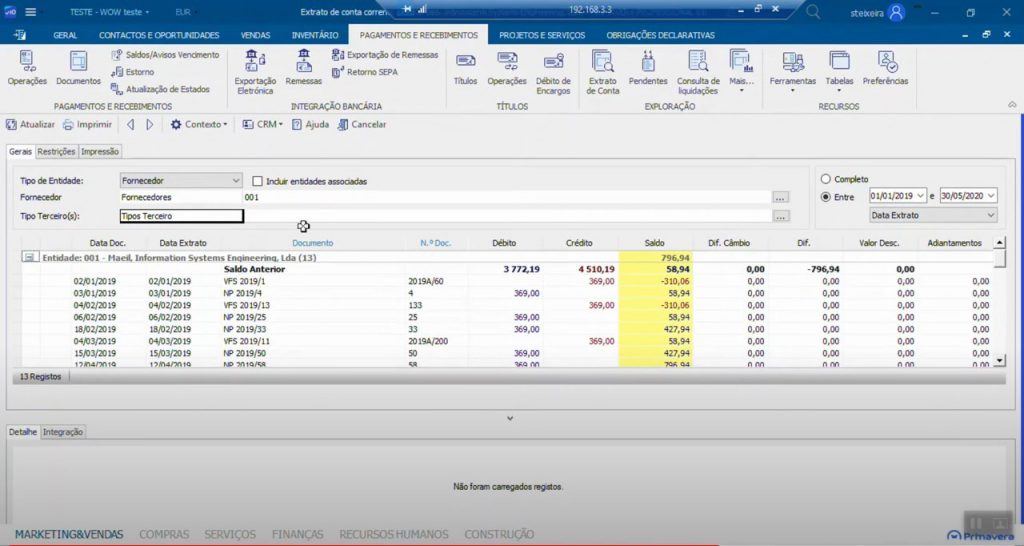Open the Tipo de Entidade dropdown
Screen dimensions: 1024x546
pyautogui.click(x=181, y=180)
